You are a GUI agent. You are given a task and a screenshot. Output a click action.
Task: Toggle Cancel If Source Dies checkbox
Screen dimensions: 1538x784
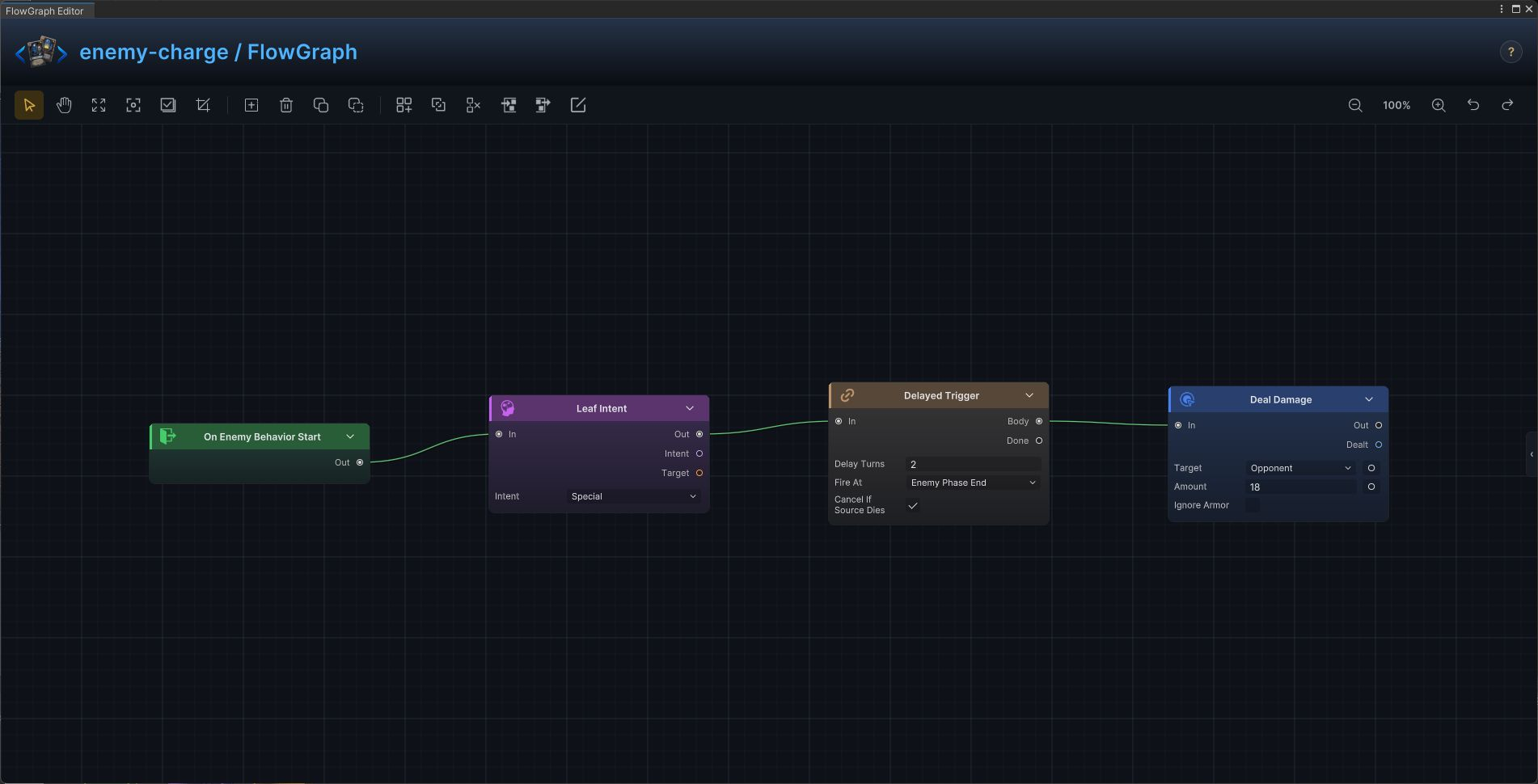tap(913, 505)
